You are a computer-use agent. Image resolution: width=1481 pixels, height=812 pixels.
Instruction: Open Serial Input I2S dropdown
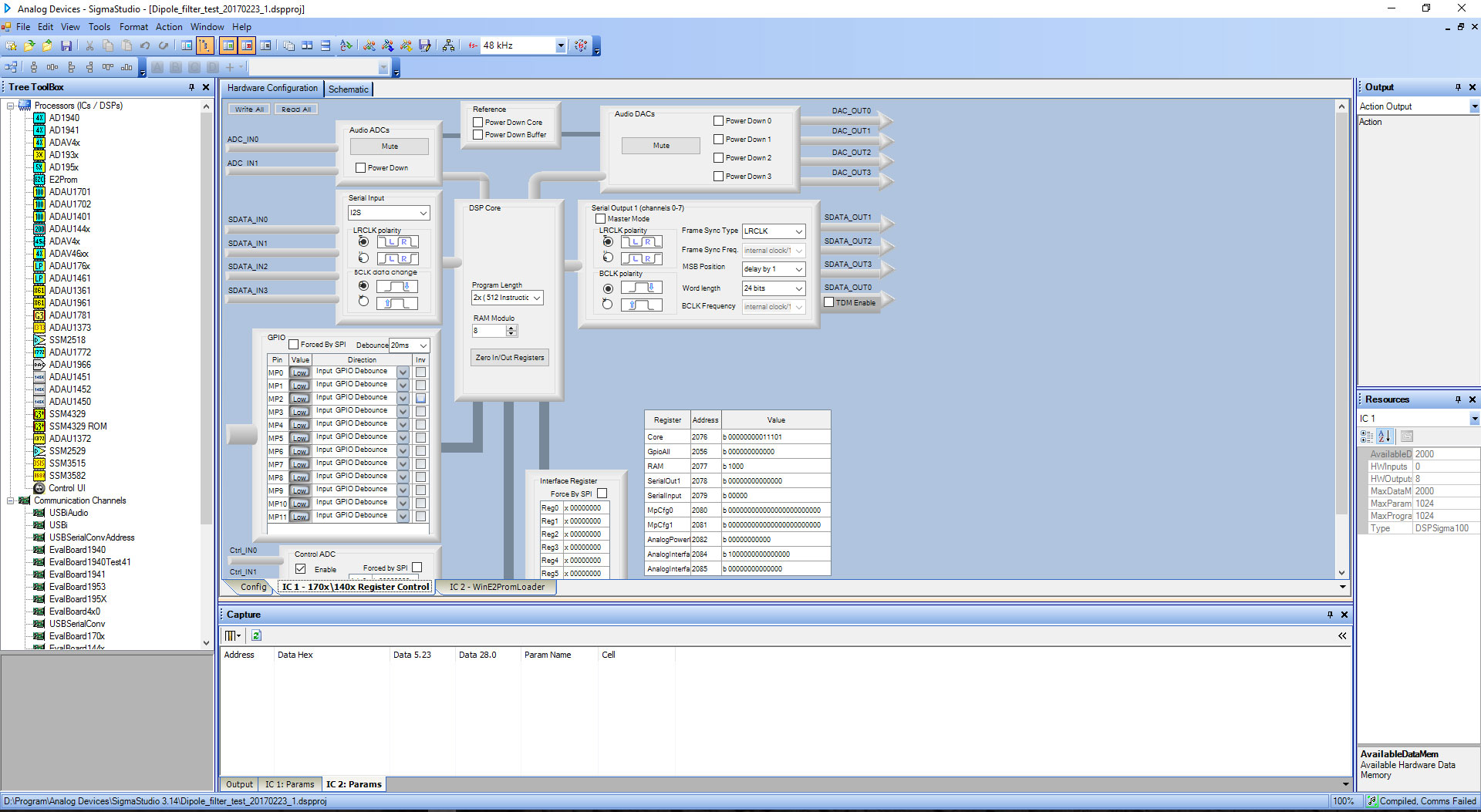click(423, 213)
